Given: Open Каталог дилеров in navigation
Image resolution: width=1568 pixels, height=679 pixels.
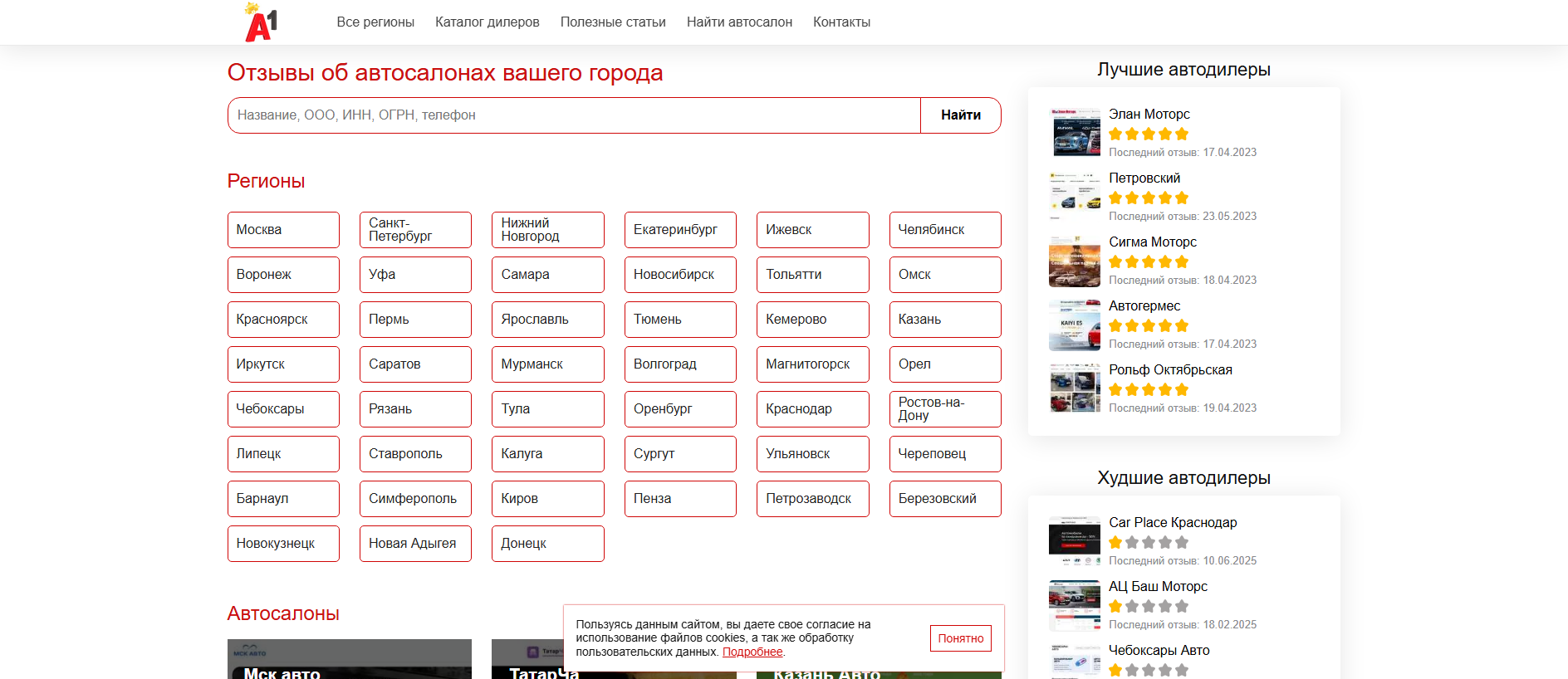Looking at the screenshot, I should coord(488,22).
